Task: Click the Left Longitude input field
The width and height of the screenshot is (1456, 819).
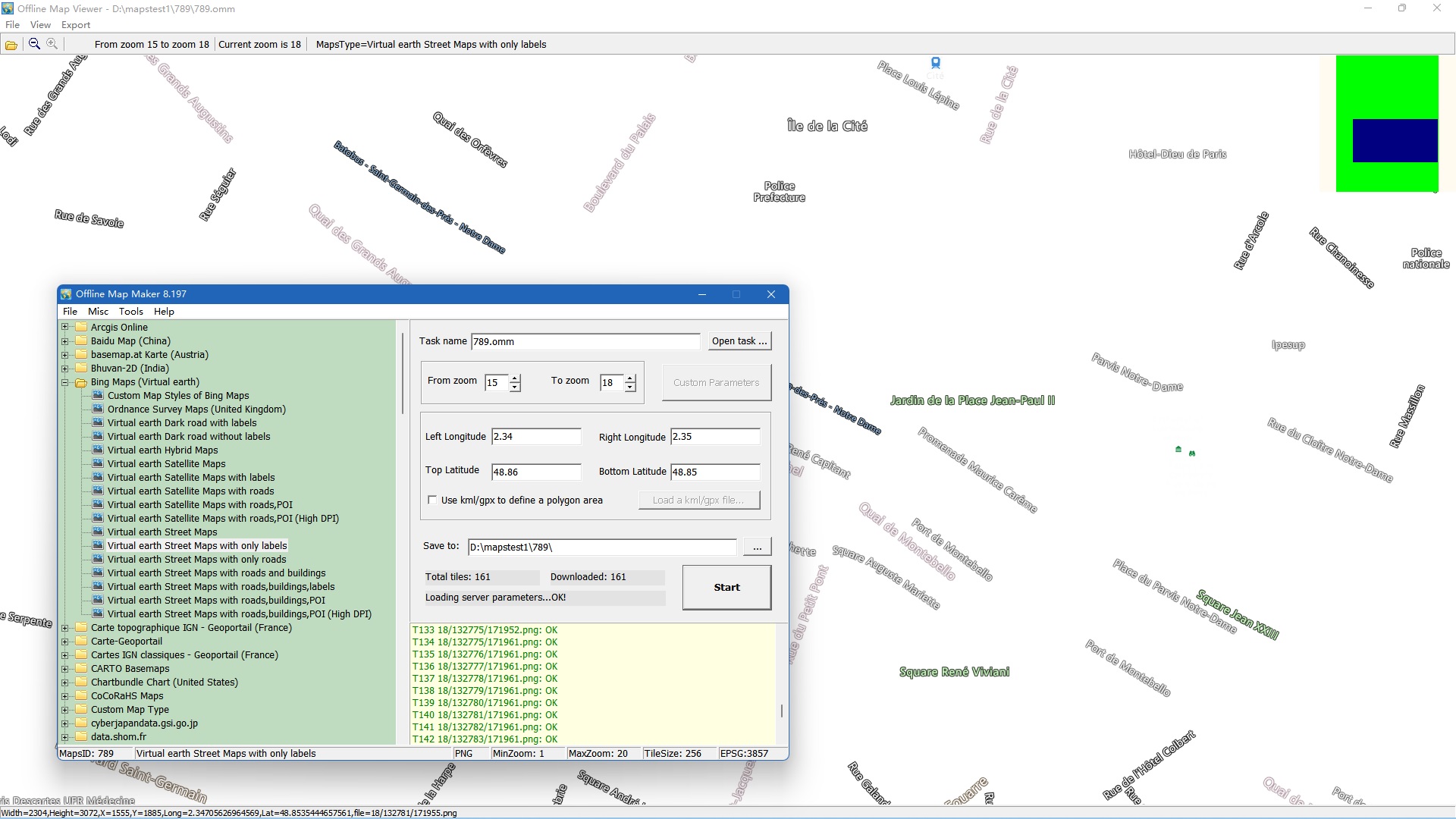Action: [536, 436]
